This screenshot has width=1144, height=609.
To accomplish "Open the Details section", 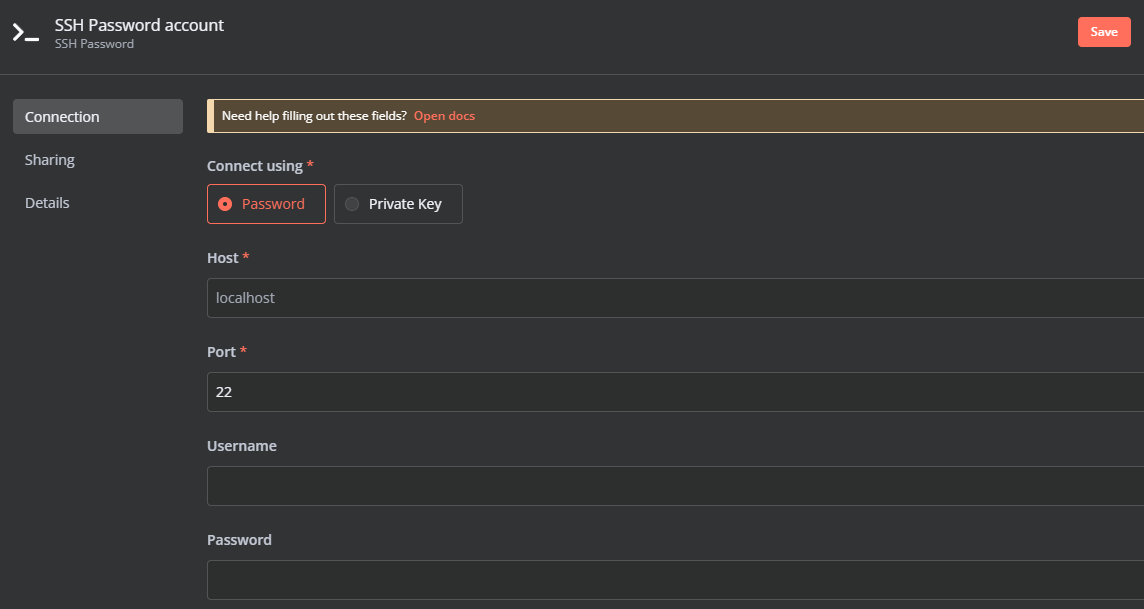I will click(x=47, y=202).
